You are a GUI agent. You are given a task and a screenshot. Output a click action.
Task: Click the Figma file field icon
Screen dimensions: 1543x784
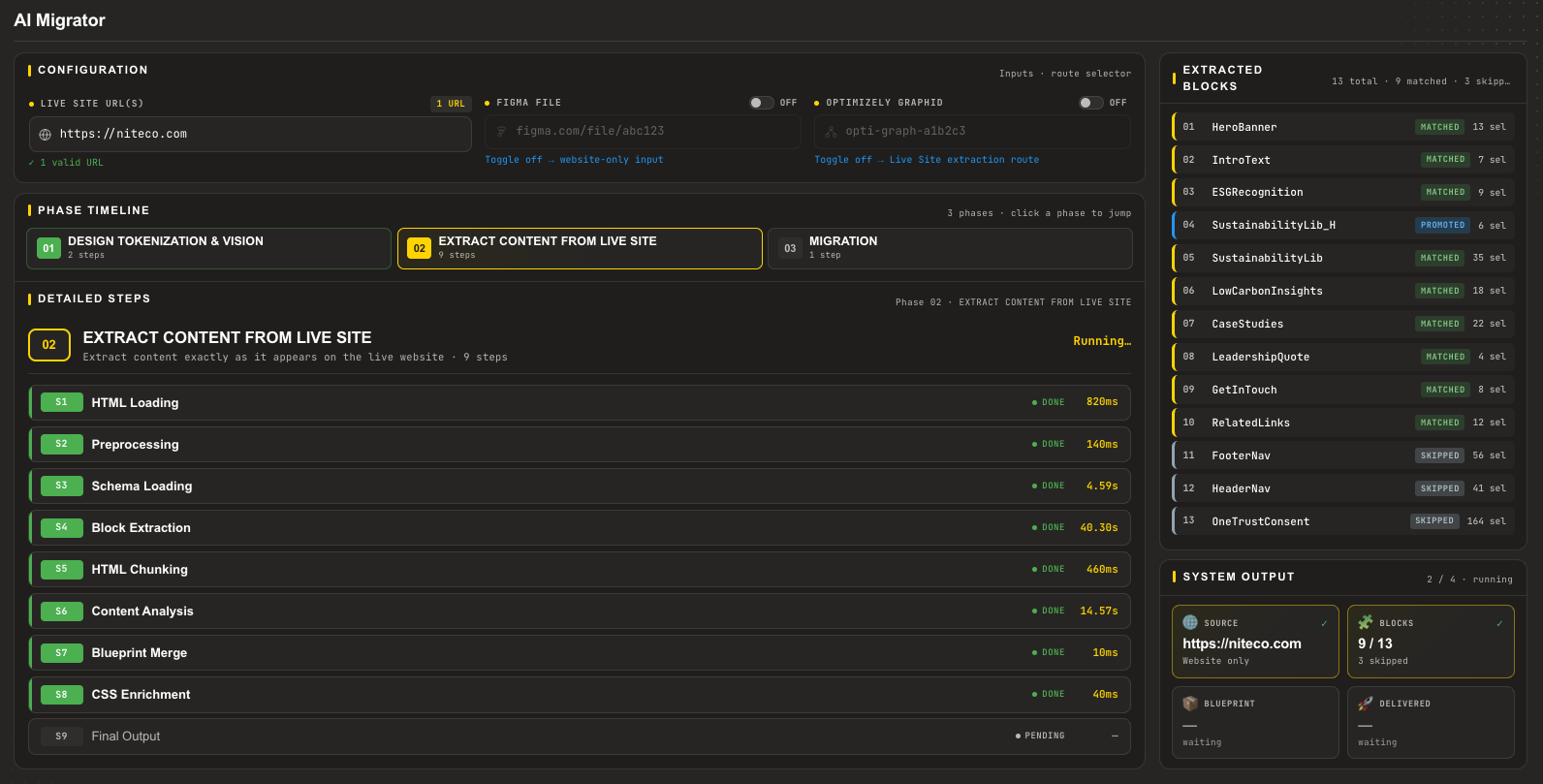click(x=501, y=131)
